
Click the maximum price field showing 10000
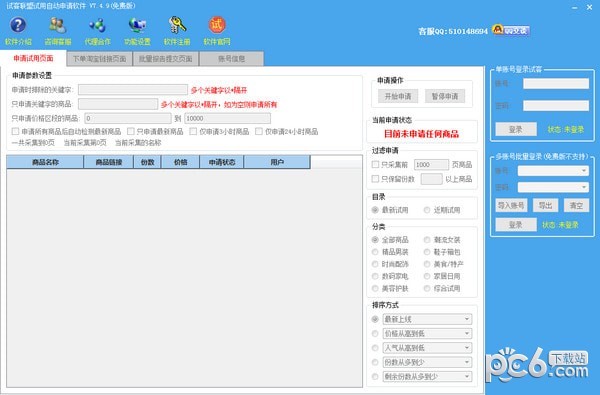pos(228,118)
